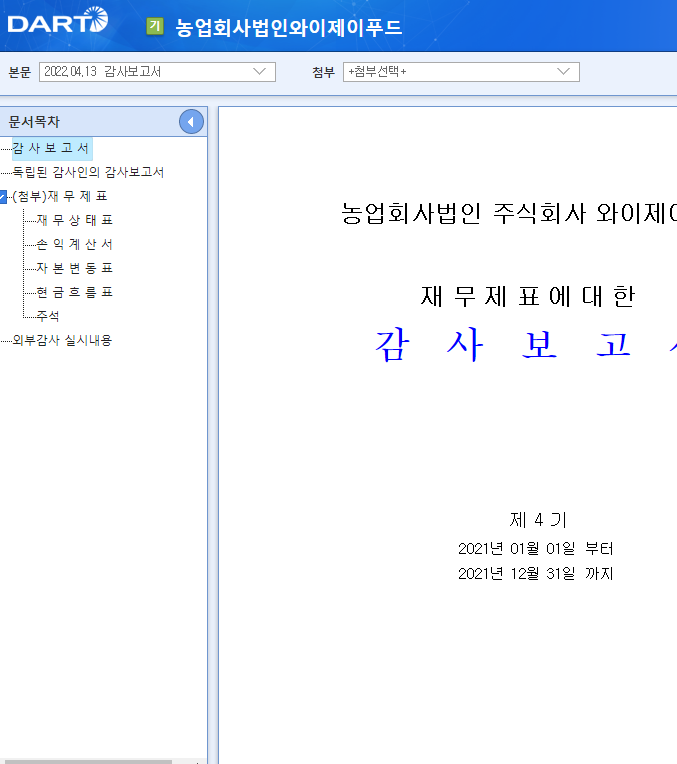677x764 pixels.
Task: Click the 재 무 제 표 에 대 한 heading
Action: 528,296
